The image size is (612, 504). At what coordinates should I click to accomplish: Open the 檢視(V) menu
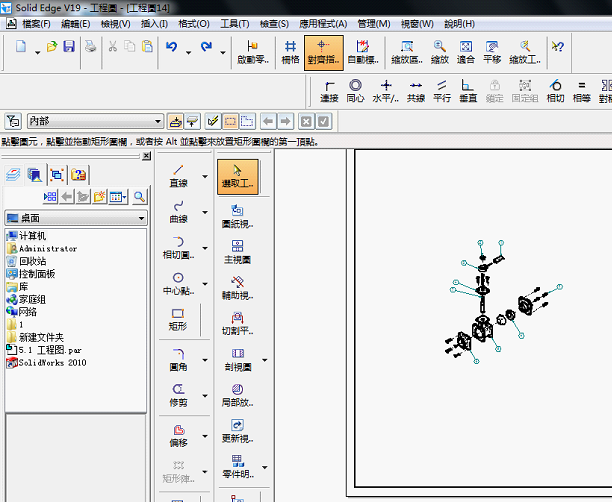[x=116, y=24]
